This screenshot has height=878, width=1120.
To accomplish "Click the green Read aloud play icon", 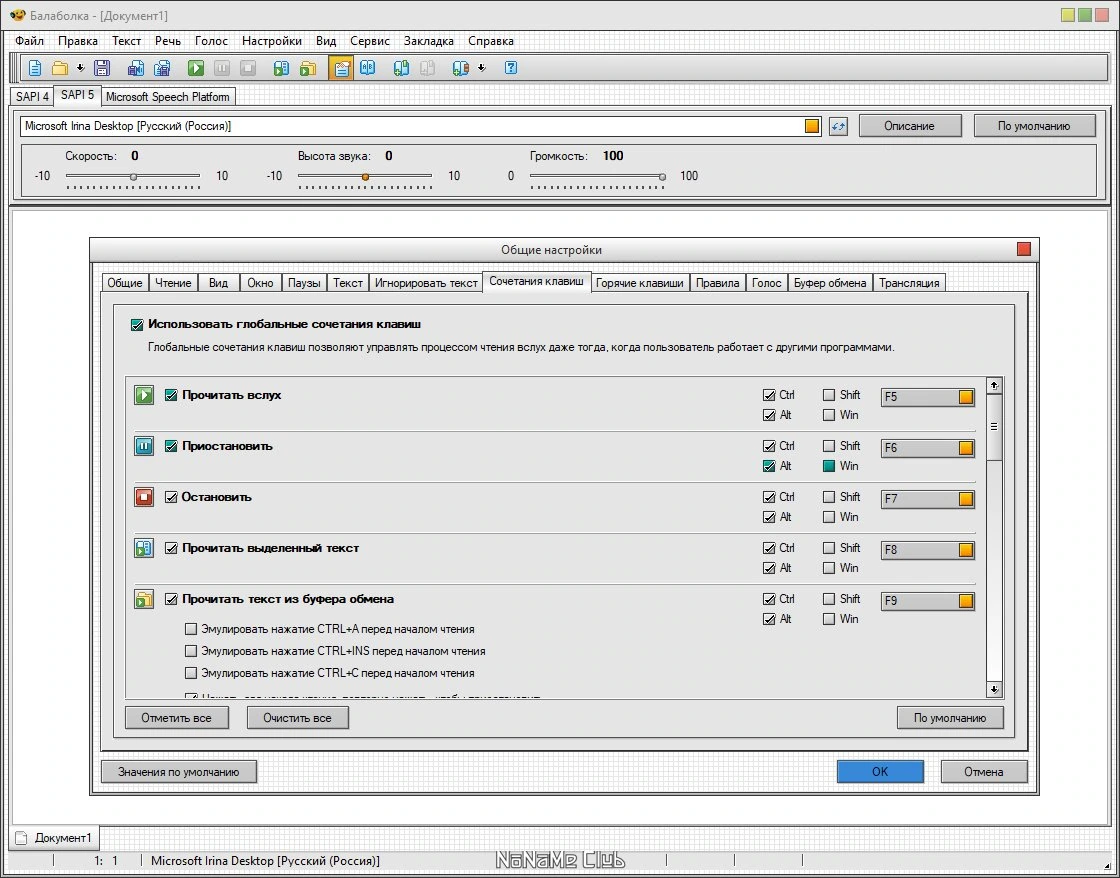I will [x=196, y=68].
